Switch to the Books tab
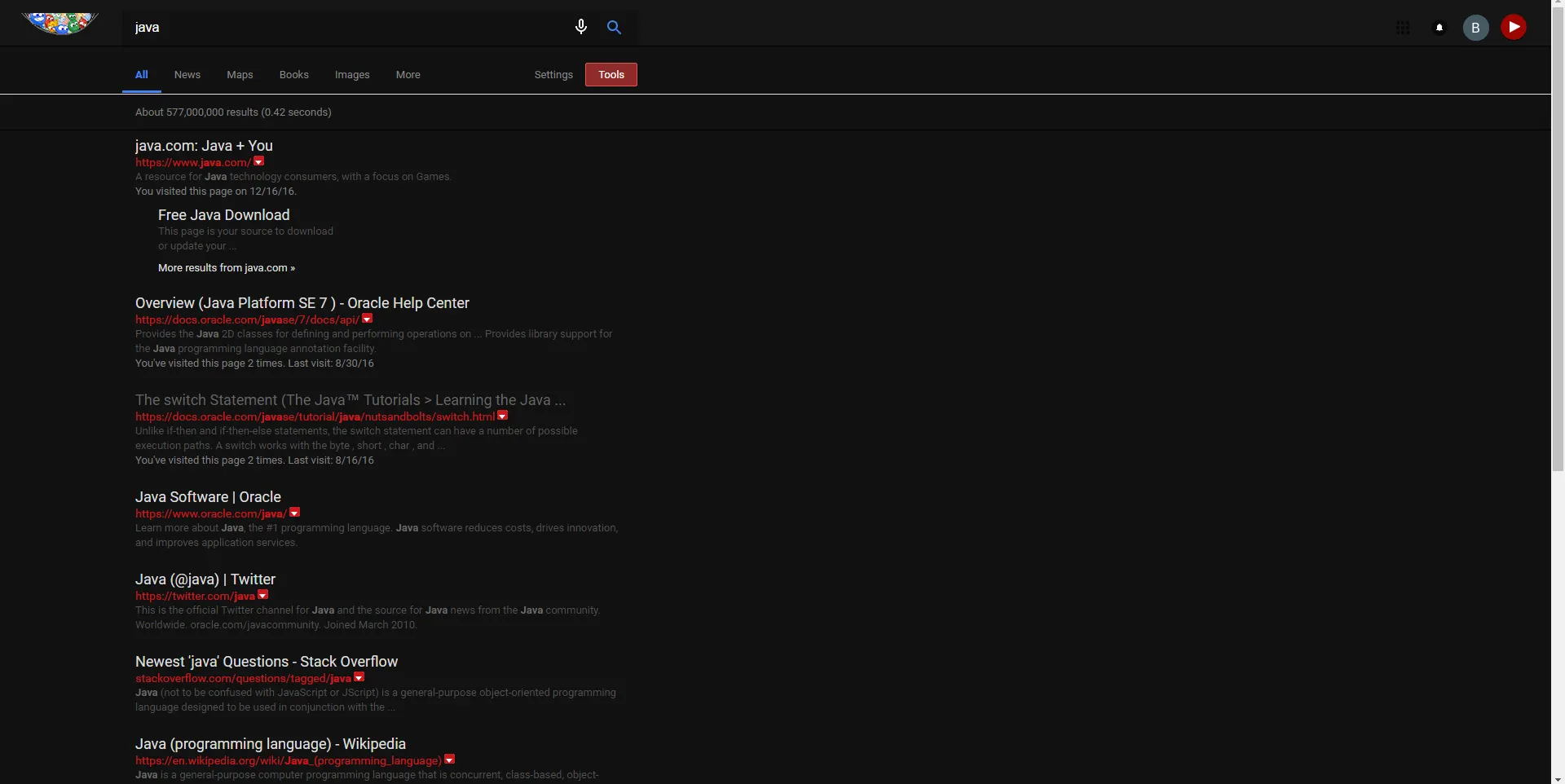 [x=294, y=74]
